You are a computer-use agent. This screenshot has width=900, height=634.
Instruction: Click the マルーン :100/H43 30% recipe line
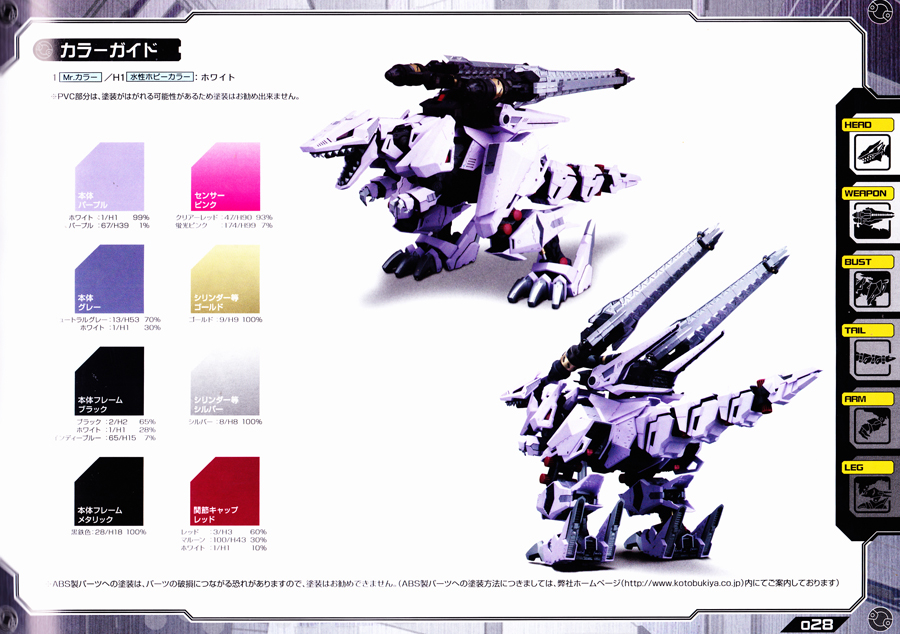point(224,540)
